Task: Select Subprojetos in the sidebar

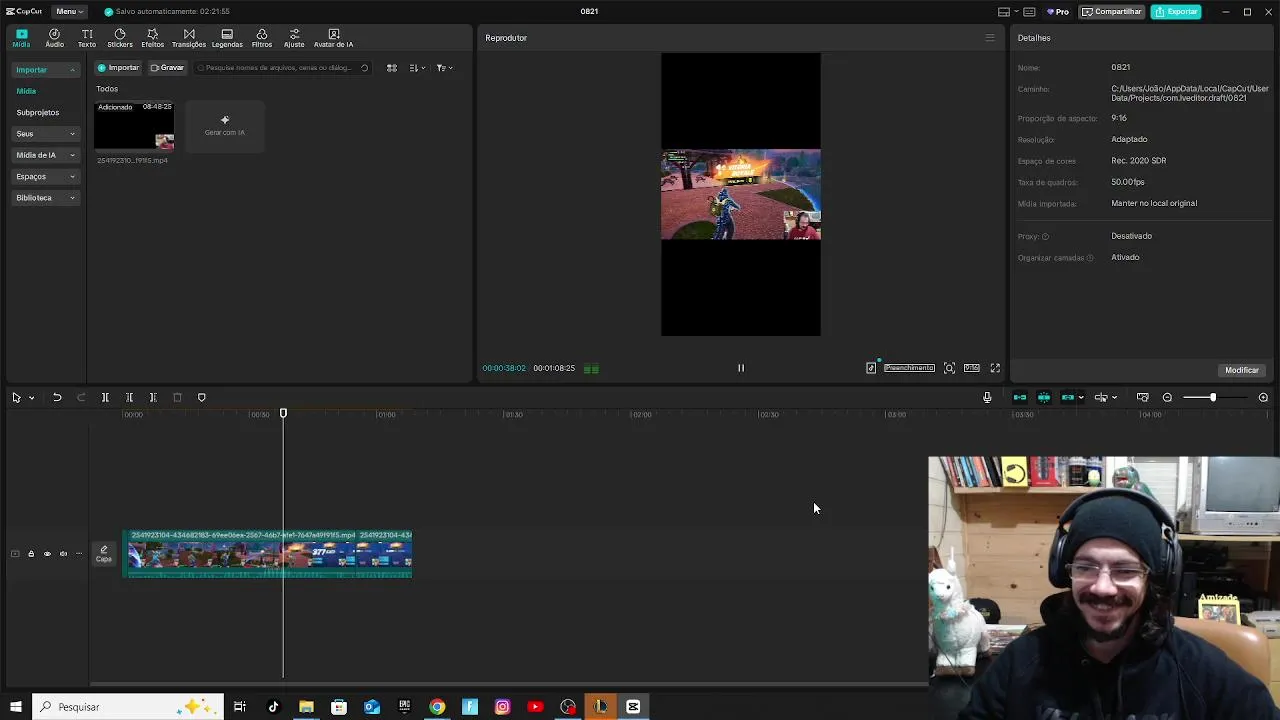Action: point(38,112)
